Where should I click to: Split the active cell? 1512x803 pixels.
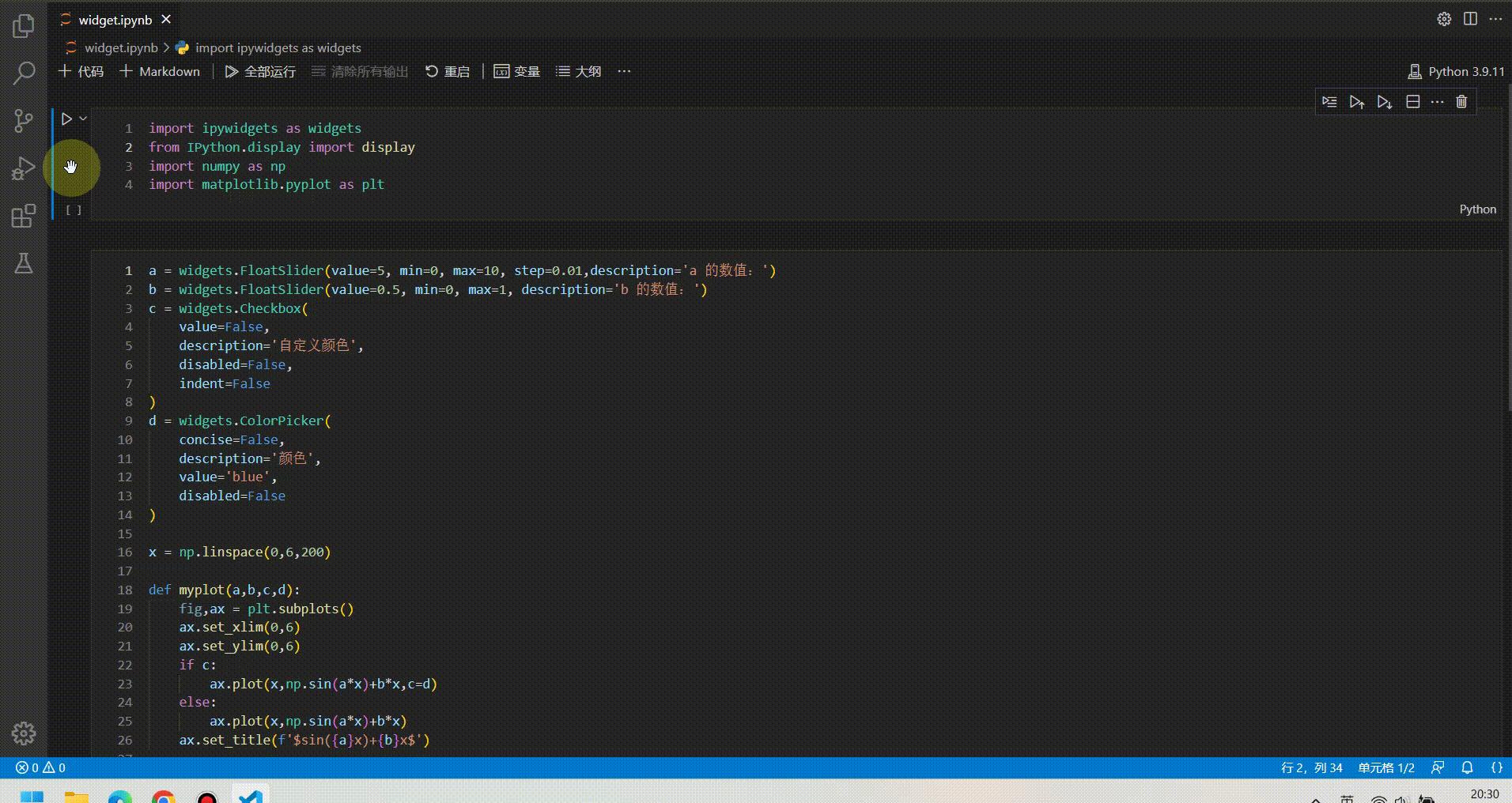(x=1412, y=101)
